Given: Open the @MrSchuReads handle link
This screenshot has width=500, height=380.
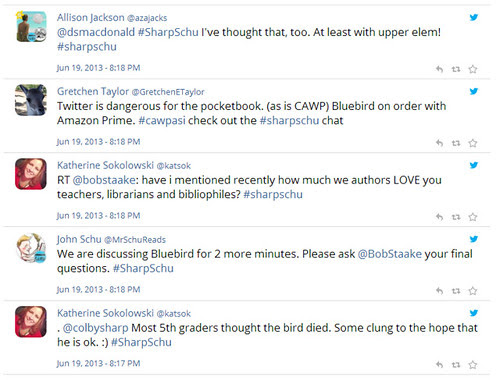Looking at the screenshot, I should point(135,240).
